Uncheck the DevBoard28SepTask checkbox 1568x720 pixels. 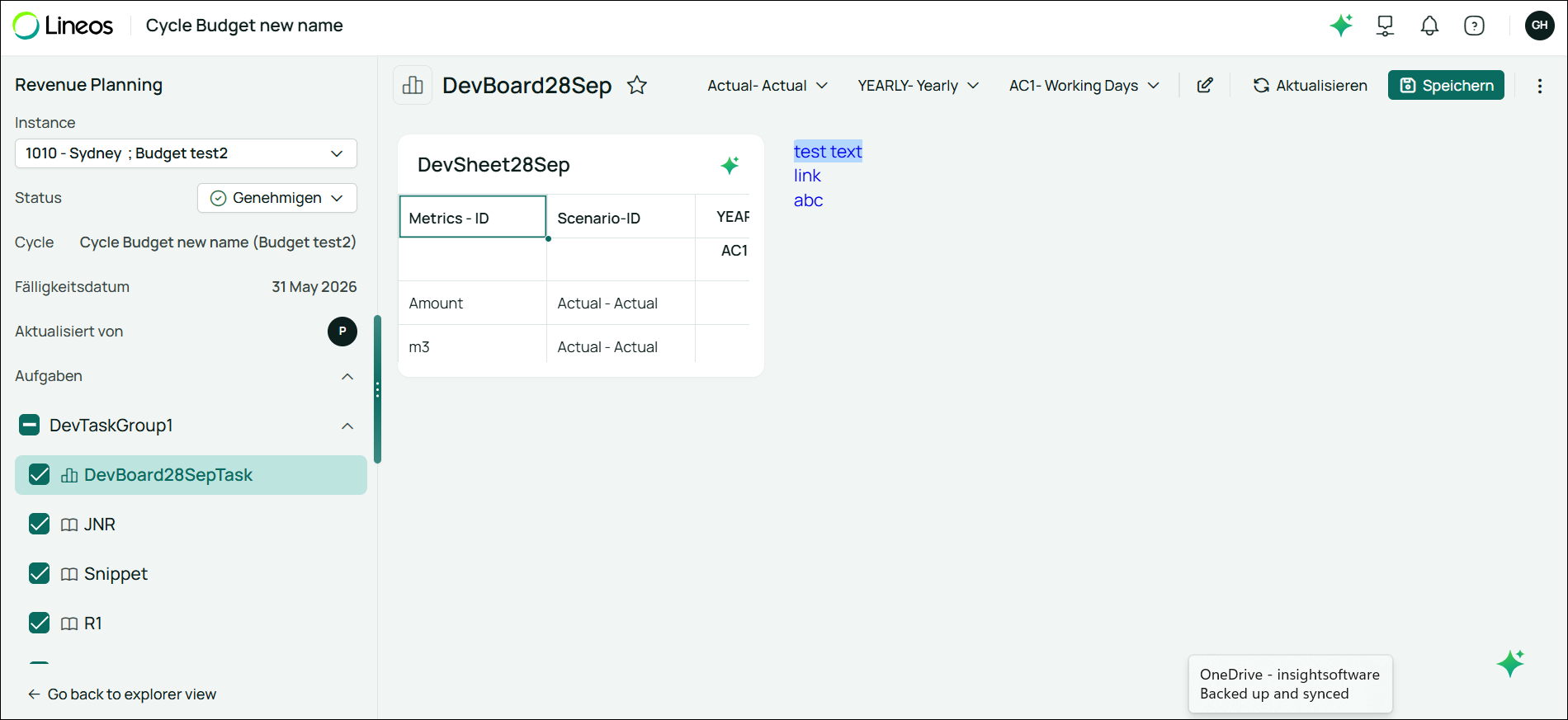pos(40,475)
